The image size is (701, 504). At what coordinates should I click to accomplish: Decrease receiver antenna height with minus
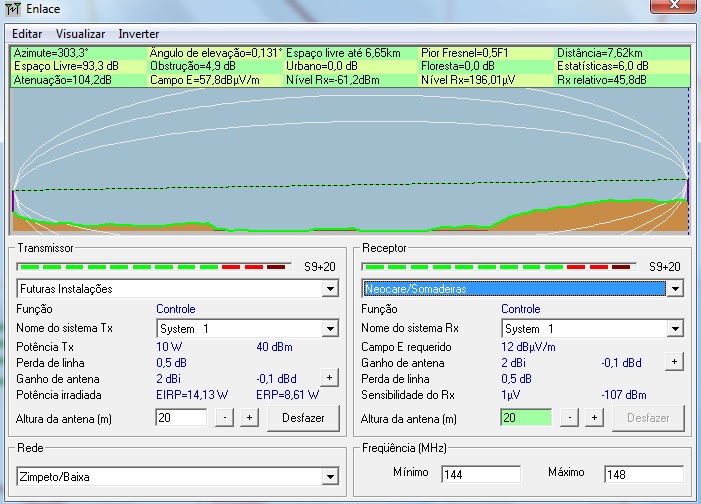pos(572,417)
